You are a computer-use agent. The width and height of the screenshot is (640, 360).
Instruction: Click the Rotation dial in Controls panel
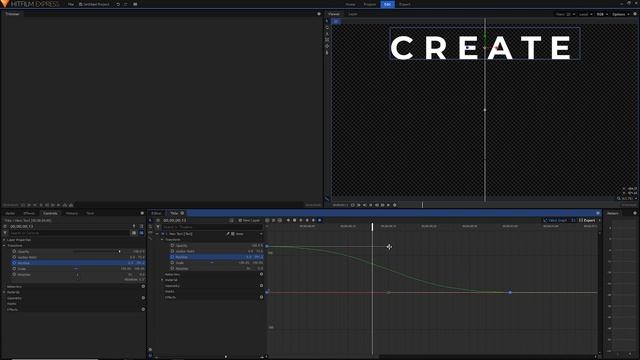click(77, 275)
